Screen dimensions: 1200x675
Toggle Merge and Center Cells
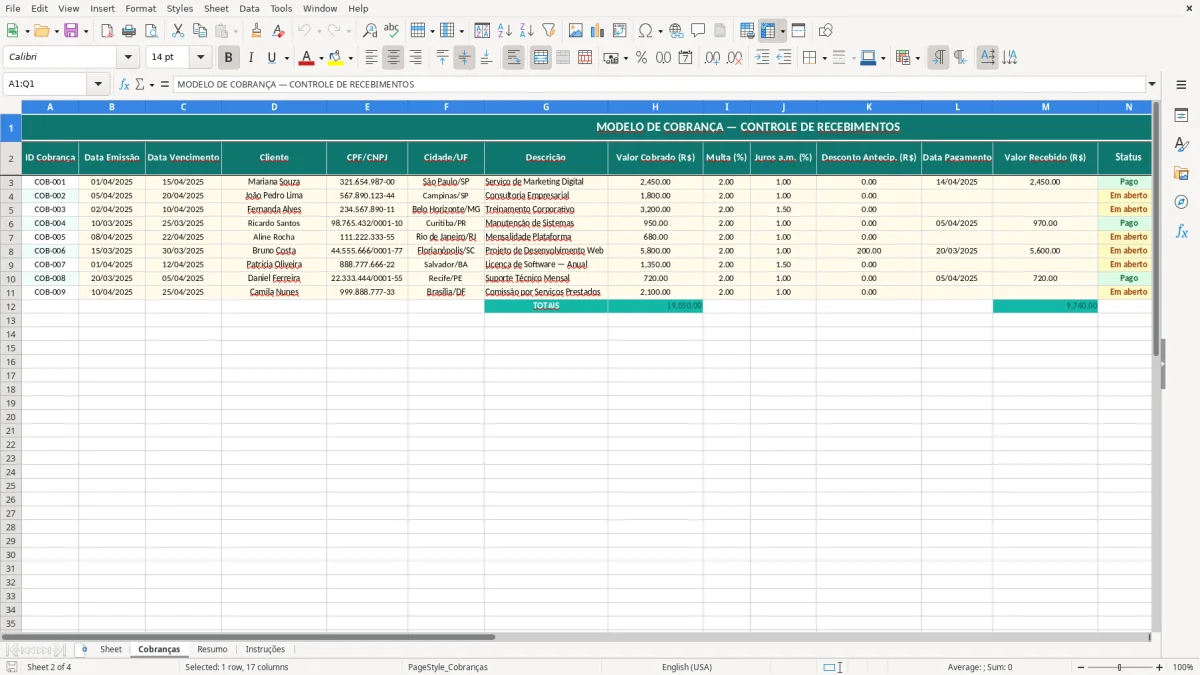coord(540,58)
